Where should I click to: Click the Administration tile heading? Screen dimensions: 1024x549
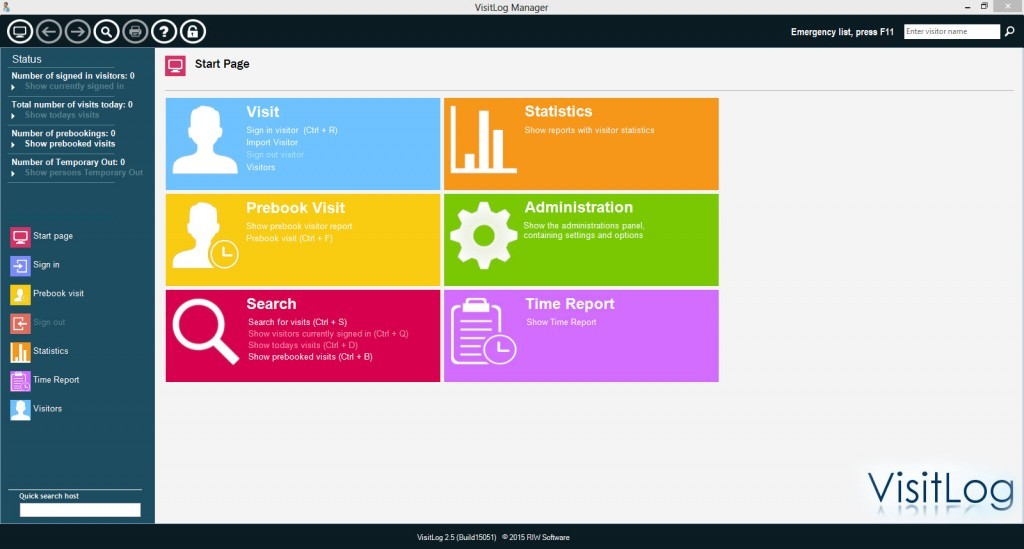[x=579, y=207]
